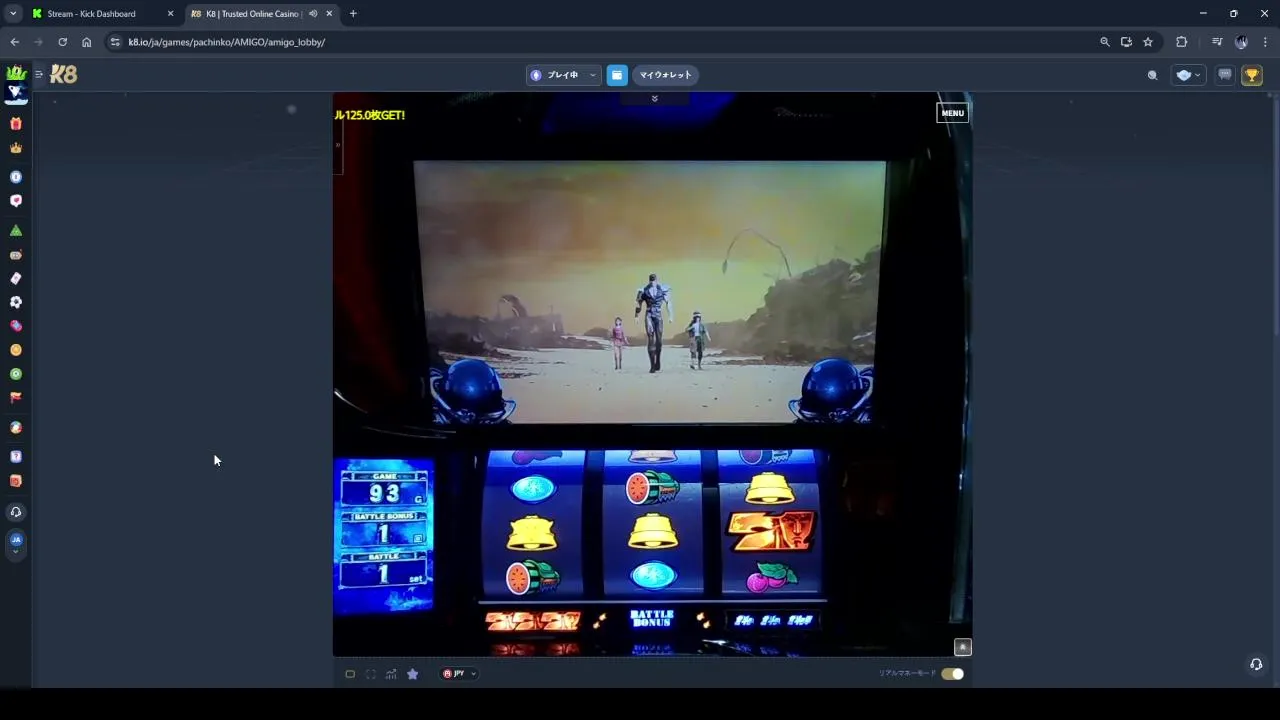This screenshot has width=1280, height=720.
Task: Open the purple question mark help icon
Action: [x=16, y=457]
